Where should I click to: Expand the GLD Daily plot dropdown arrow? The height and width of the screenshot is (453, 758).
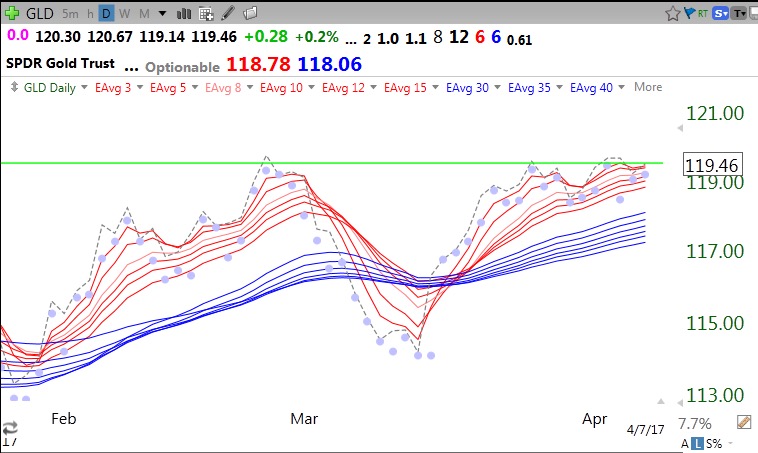click(x=84, y=88)
